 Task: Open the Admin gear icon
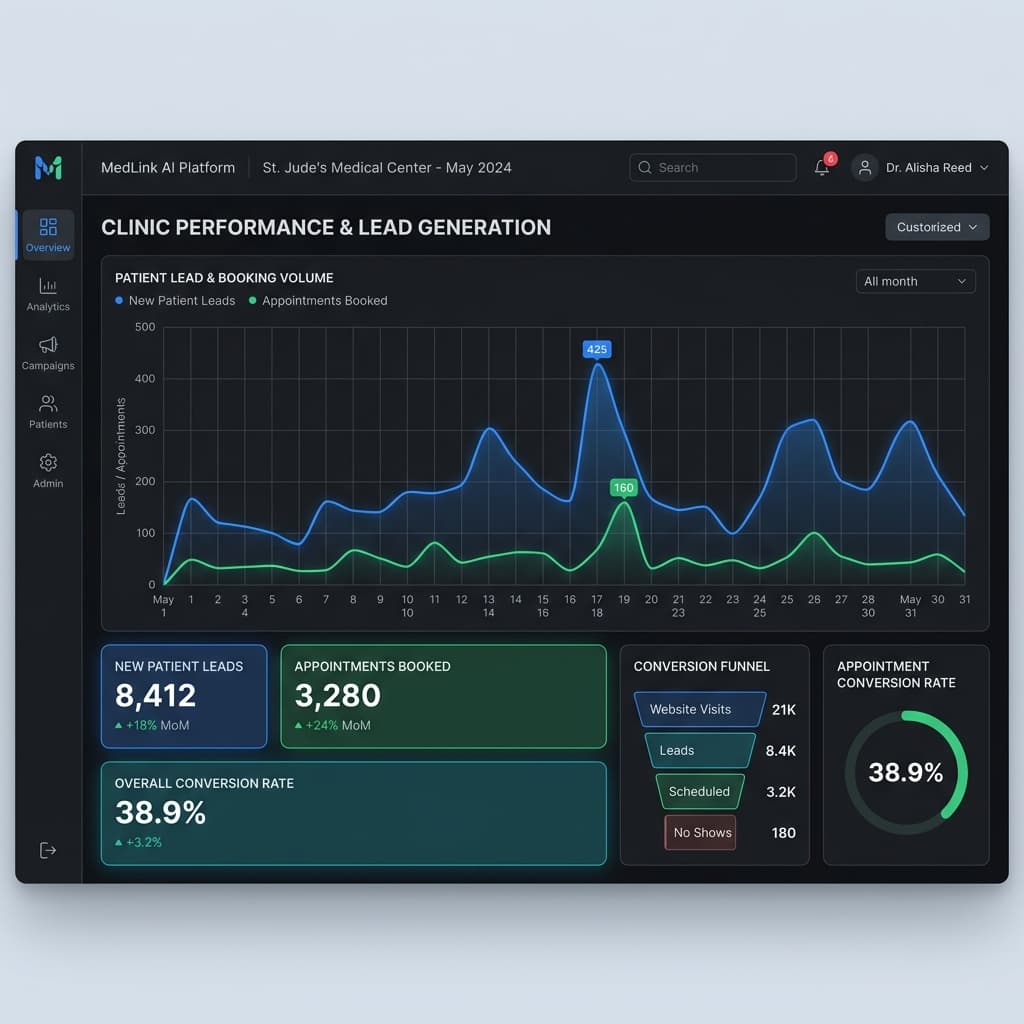click(48, 463)
